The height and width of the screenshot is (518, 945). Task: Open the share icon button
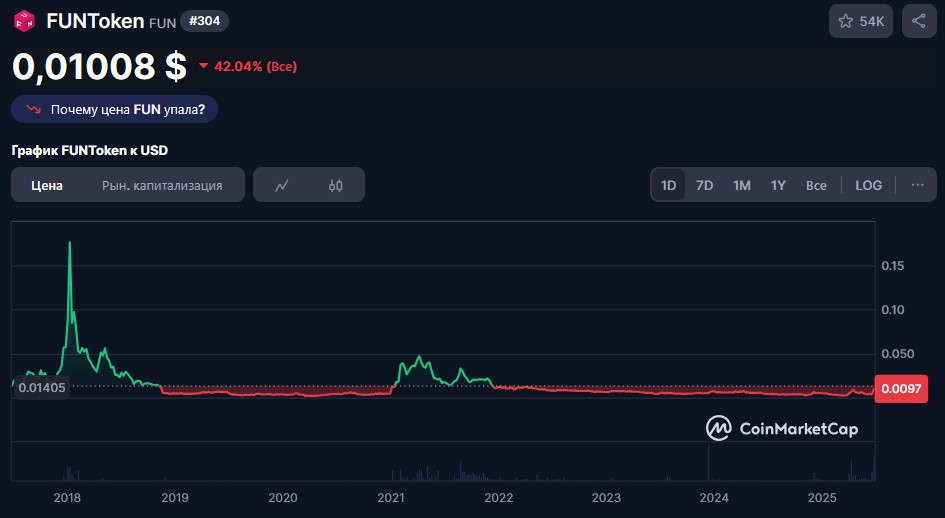pos(919,21)
